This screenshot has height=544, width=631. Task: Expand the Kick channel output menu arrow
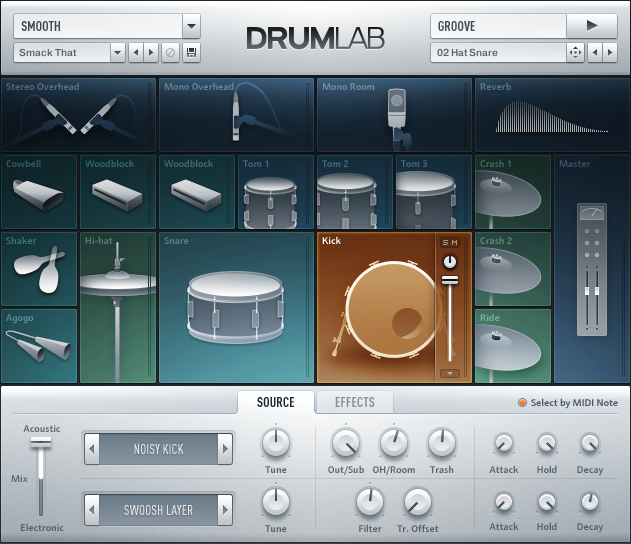(x=449, y=373)
